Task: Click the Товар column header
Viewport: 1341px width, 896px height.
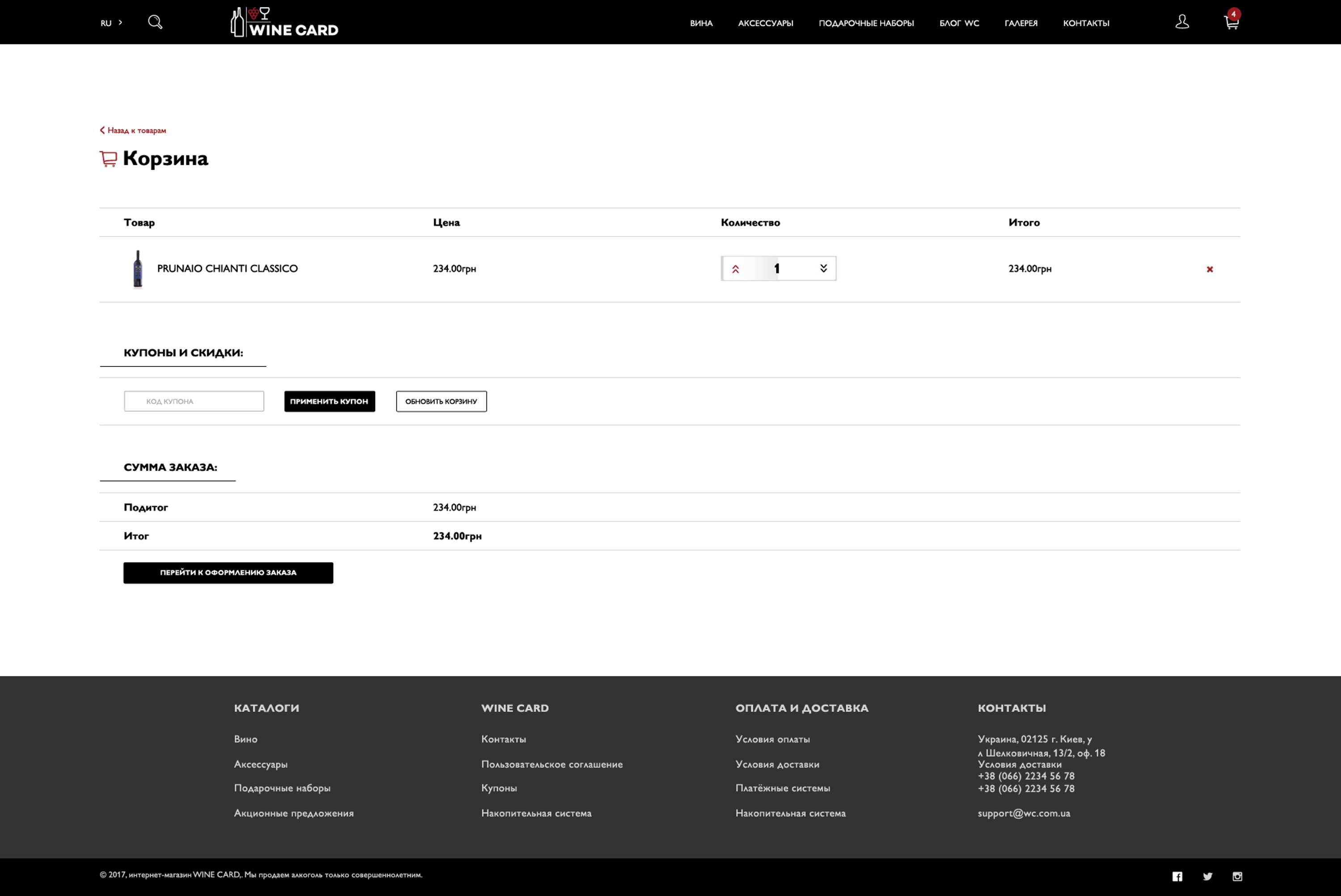Action: click(139, 222)
